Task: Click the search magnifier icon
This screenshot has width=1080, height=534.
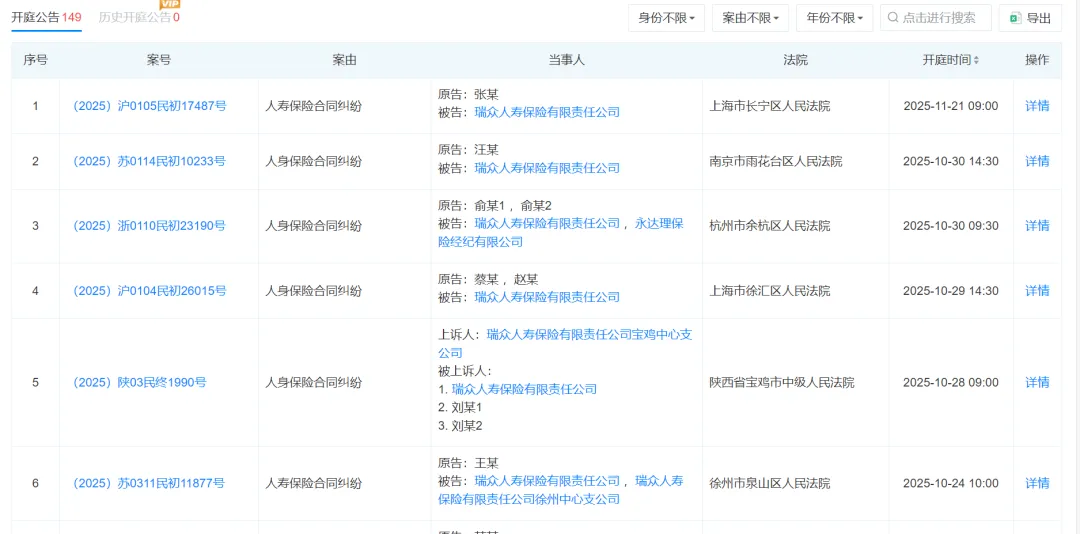Action: (x=893, y=18)
